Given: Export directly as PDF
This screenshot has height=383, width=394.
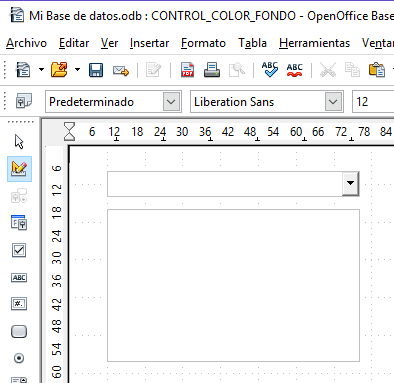Looking at the screenshot, I should click(188, 70).
